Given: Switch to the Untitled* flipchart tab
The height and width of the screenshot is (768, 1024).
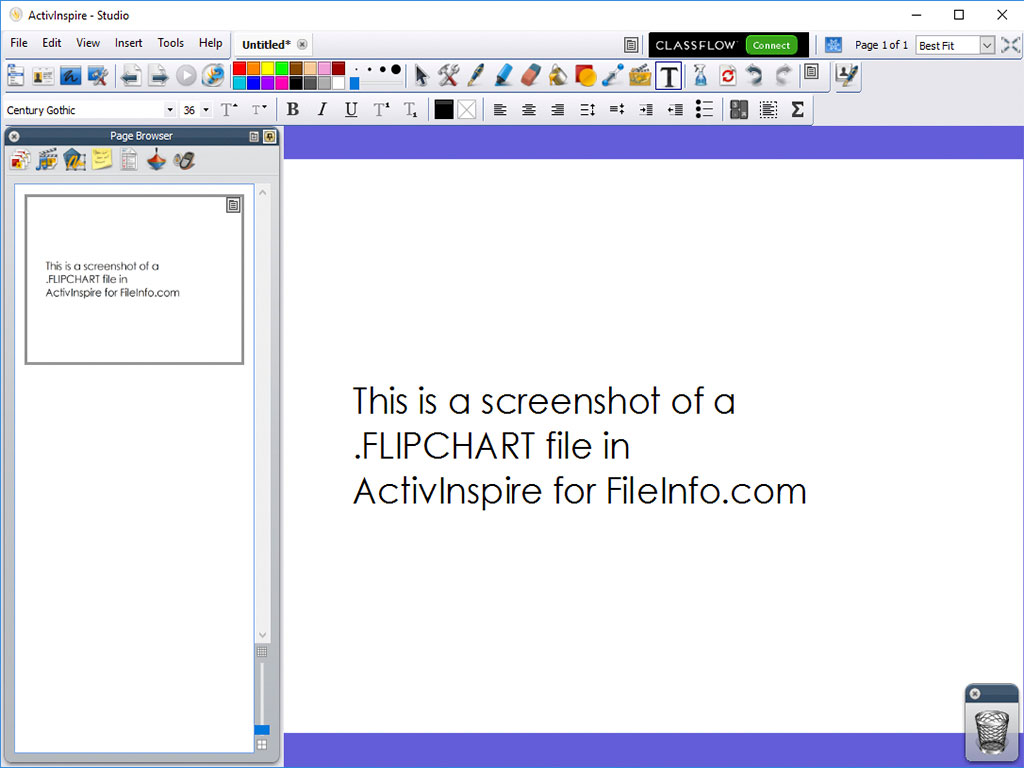Looking at the screenshot, I should pyautogui.click(x=266, y=44).
